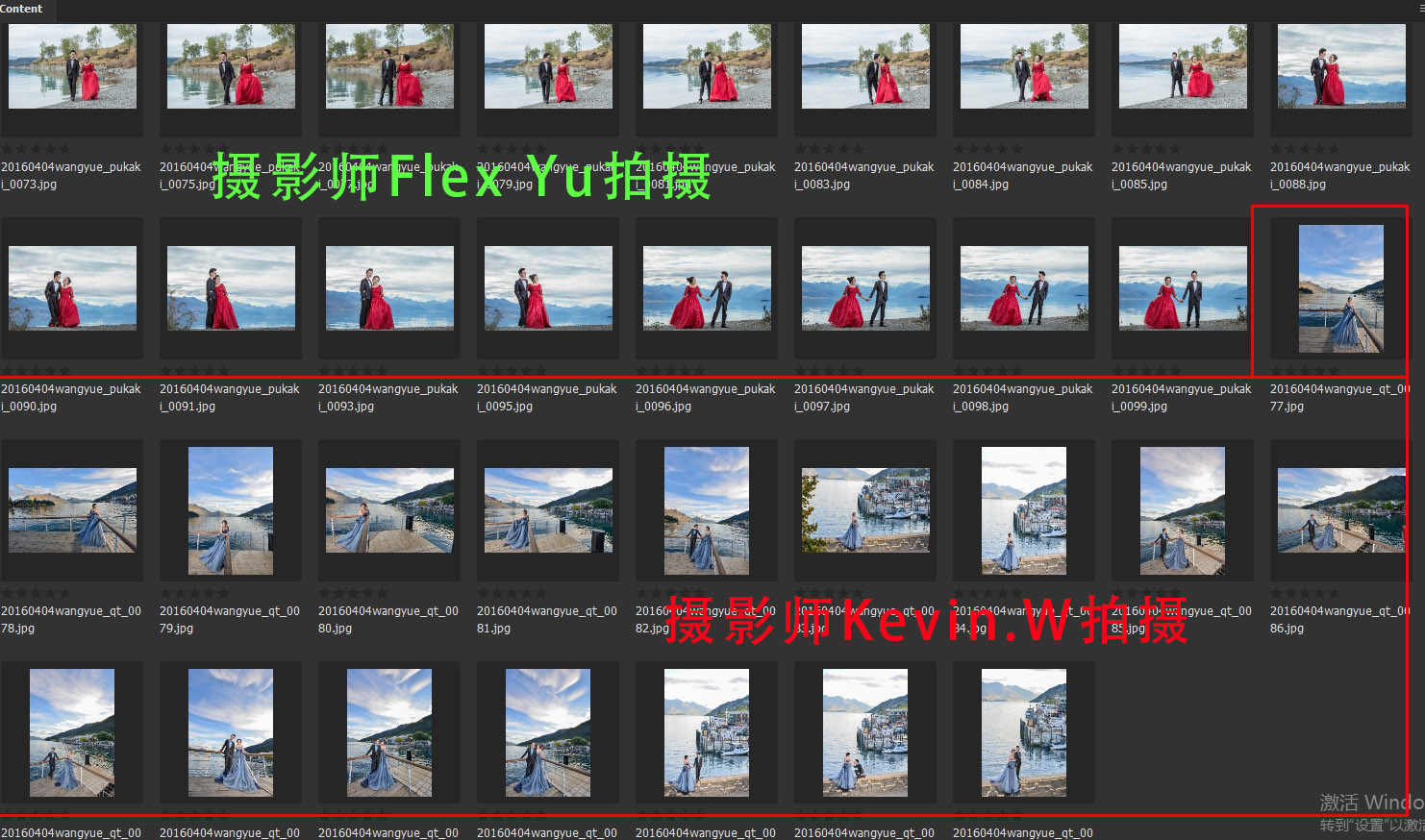Rate qt_0078.jpg with three stars
The image size is (1425, 840).
coord(37,593)
